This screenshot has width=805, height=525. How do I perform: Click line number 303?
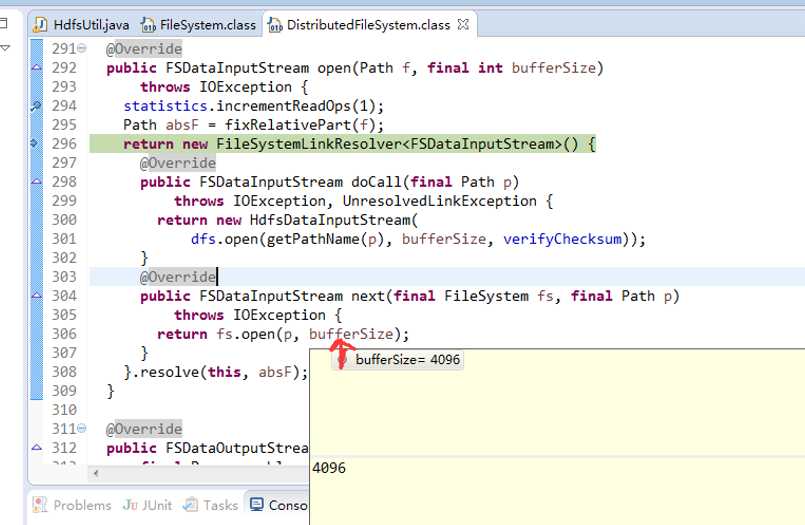coord(64,277)
